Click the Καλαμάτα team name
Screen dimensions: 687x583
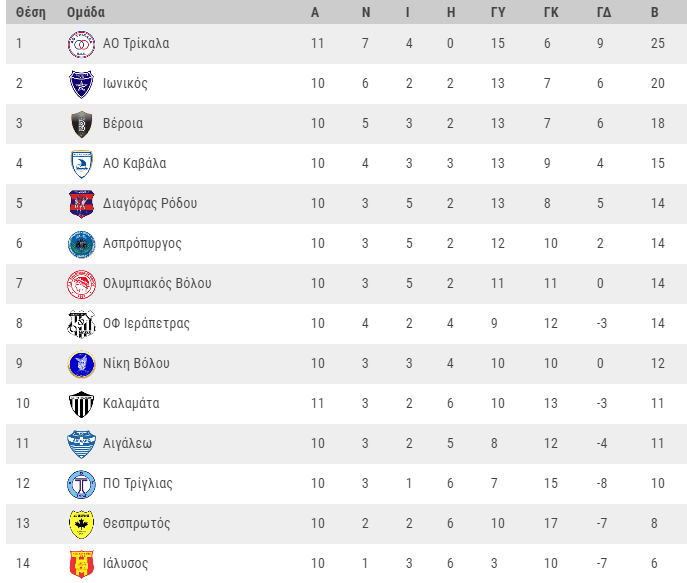(131, 403)
